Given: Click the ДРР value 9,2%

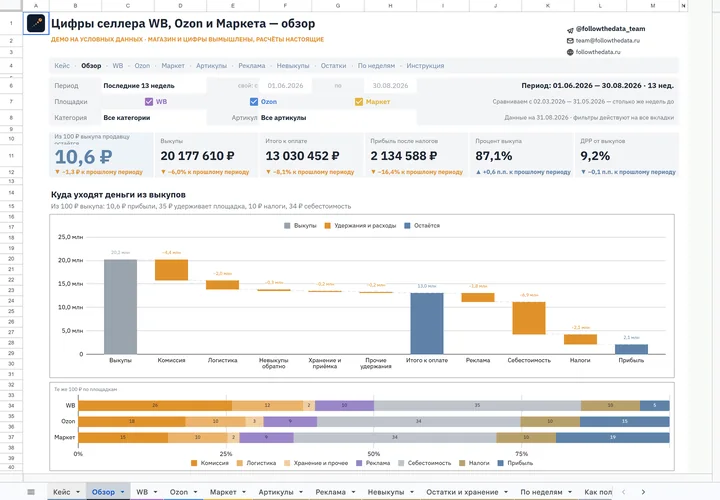Looking at the screenshot, I should pyautogui.click(x=595, y=156).
